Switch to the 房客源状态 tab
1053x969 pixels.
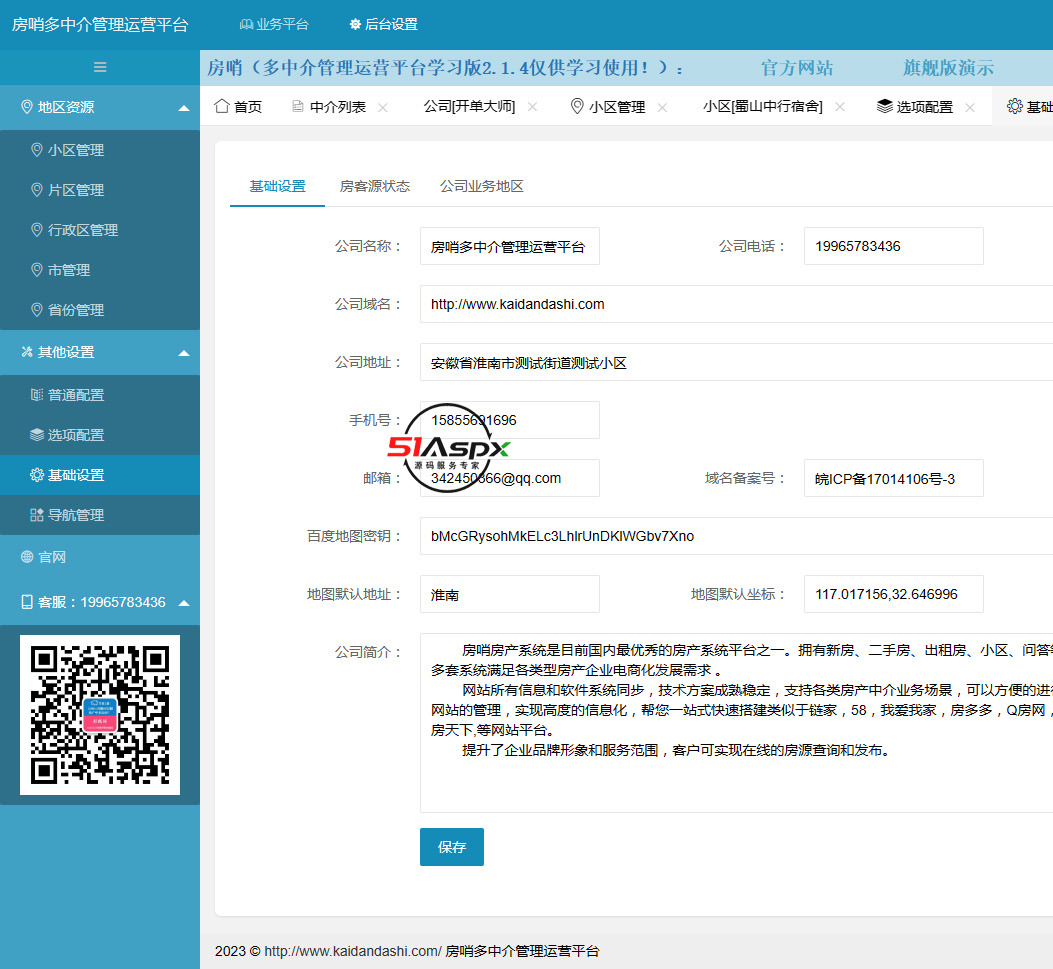pyautogui.click(x=375, y=186)
